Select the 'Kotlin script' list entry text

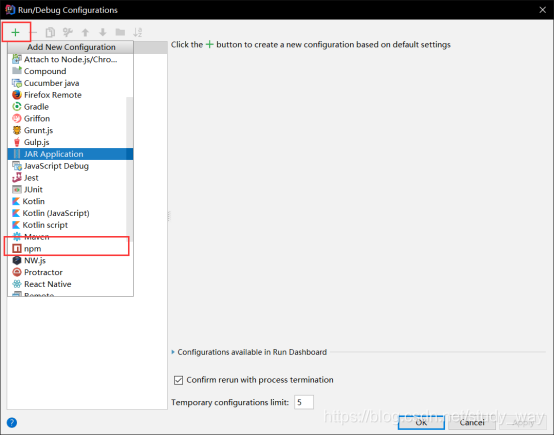45,225
